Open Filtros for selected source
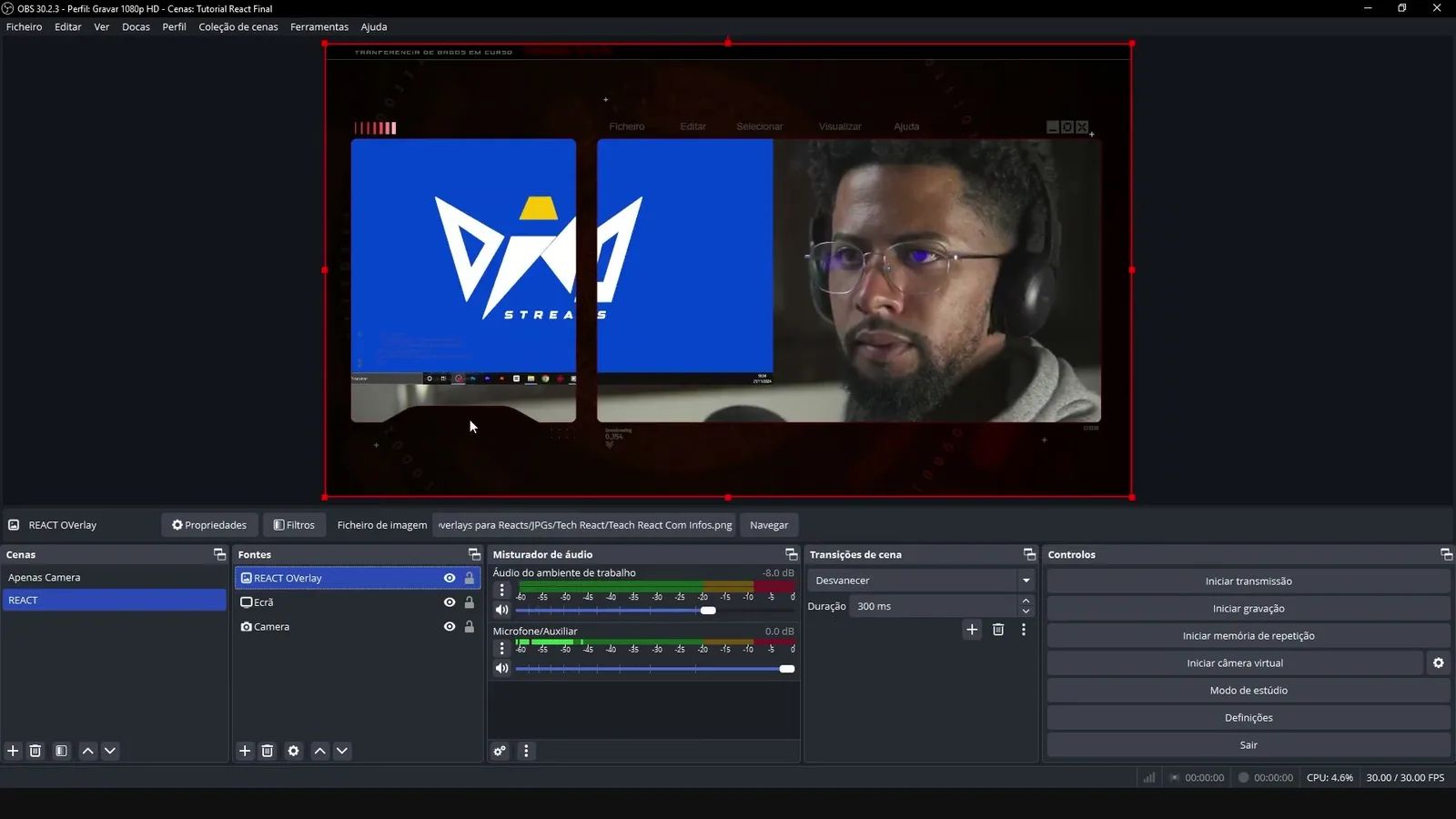The width and height of the screenshot is (1456, 819). (x=294, y=525)
